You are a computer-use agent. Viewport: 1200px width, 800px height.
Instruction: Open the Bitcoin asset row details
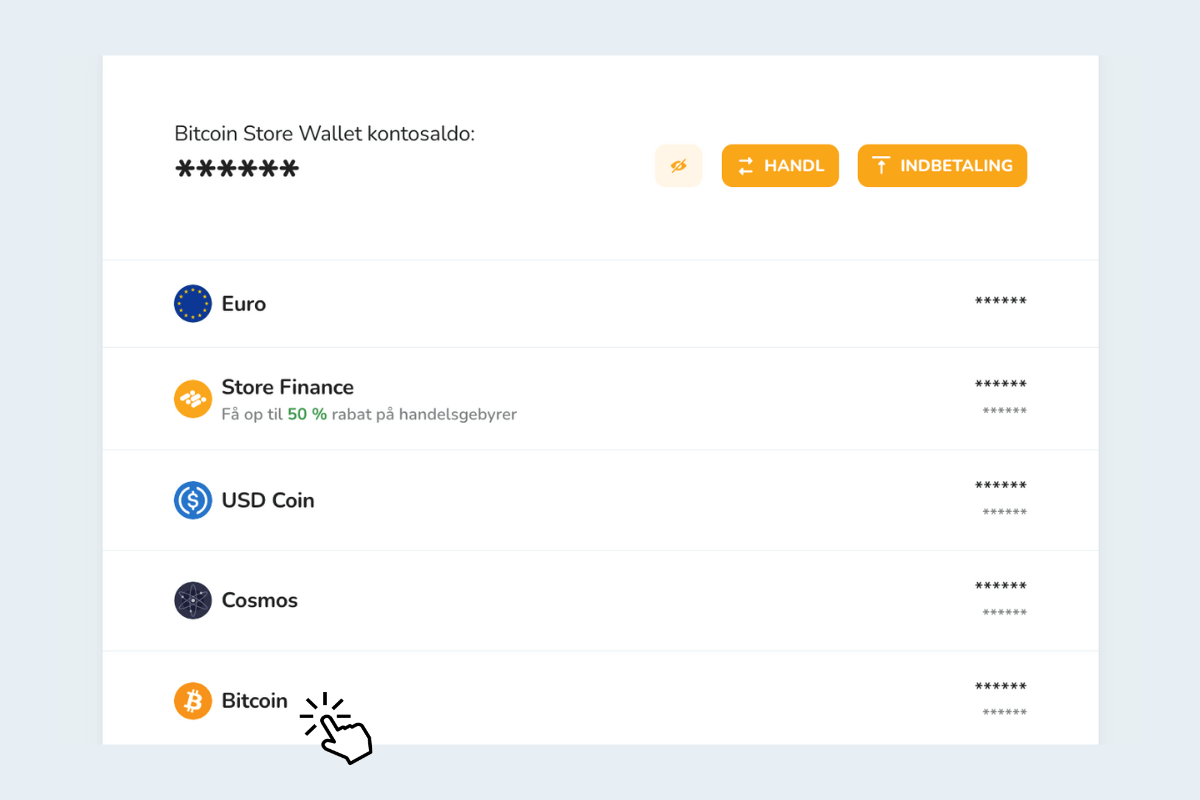600,700
